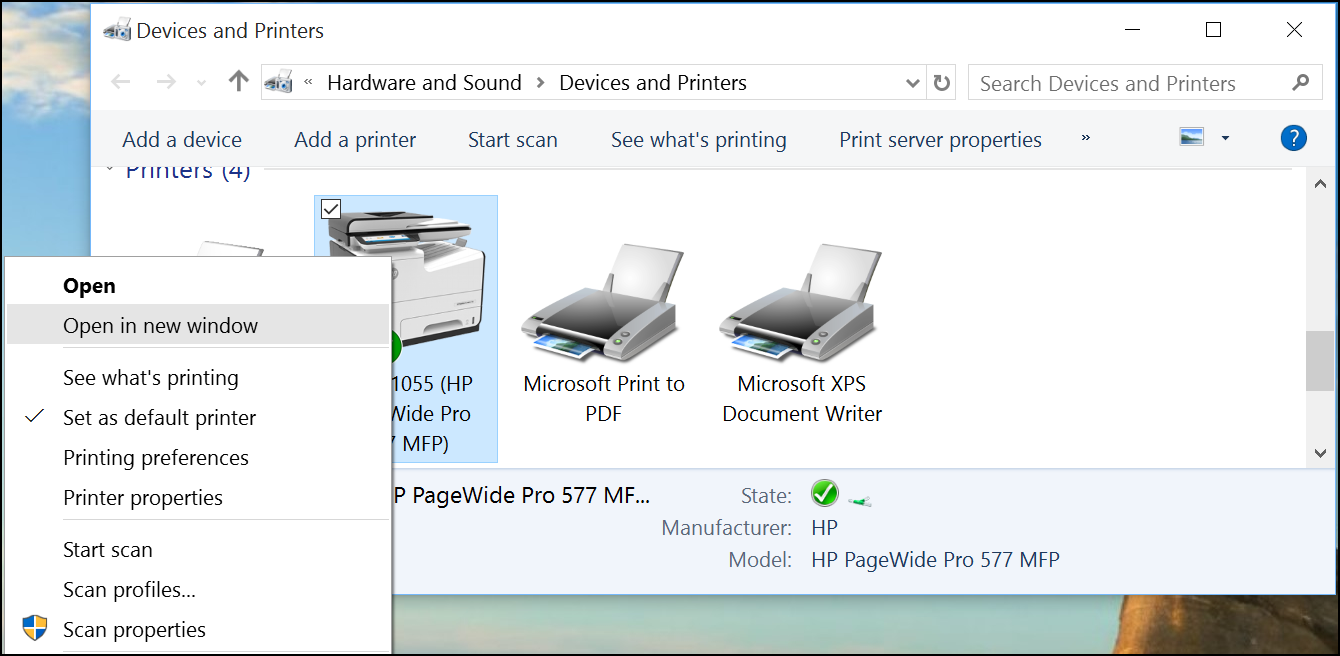Open the view options dropdown arrow
The width and height of the screenshot is (1340, 656).
click(x=1225, y=138)
